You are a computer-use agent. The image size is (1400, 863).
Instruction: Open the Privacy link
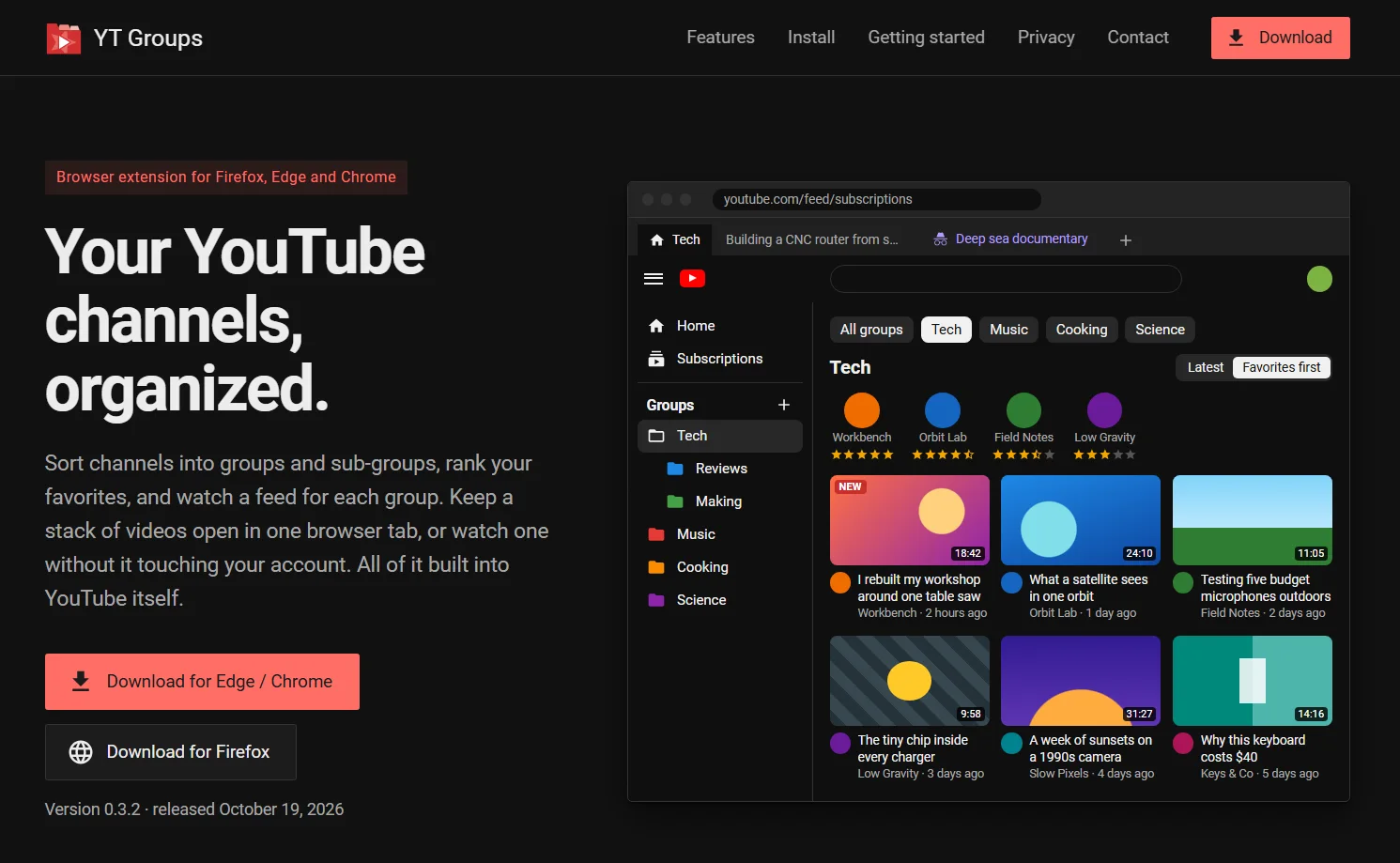pyautogui.click(x=1046, y=38)
